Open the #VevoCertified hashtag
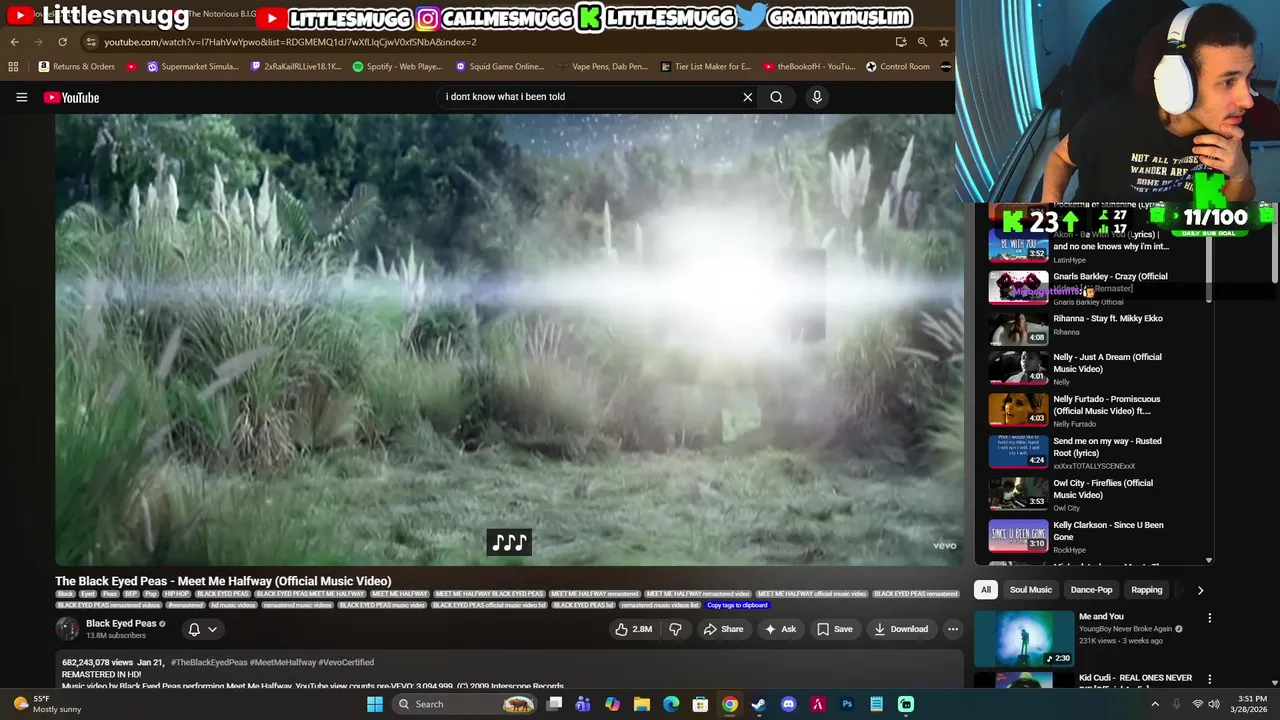1280x720 pixels. 346,662
